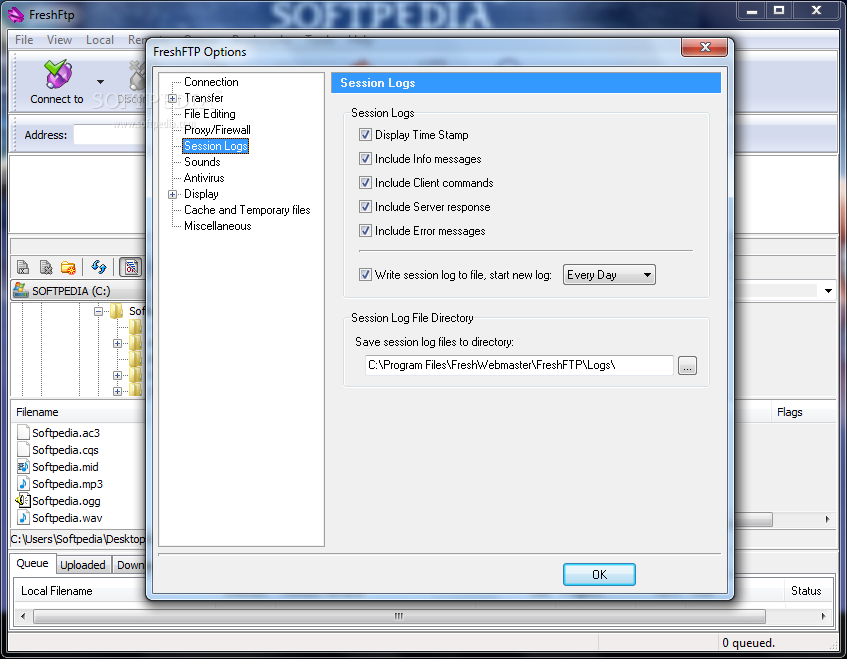Open the Every Day log frequency dropdown

609,274
